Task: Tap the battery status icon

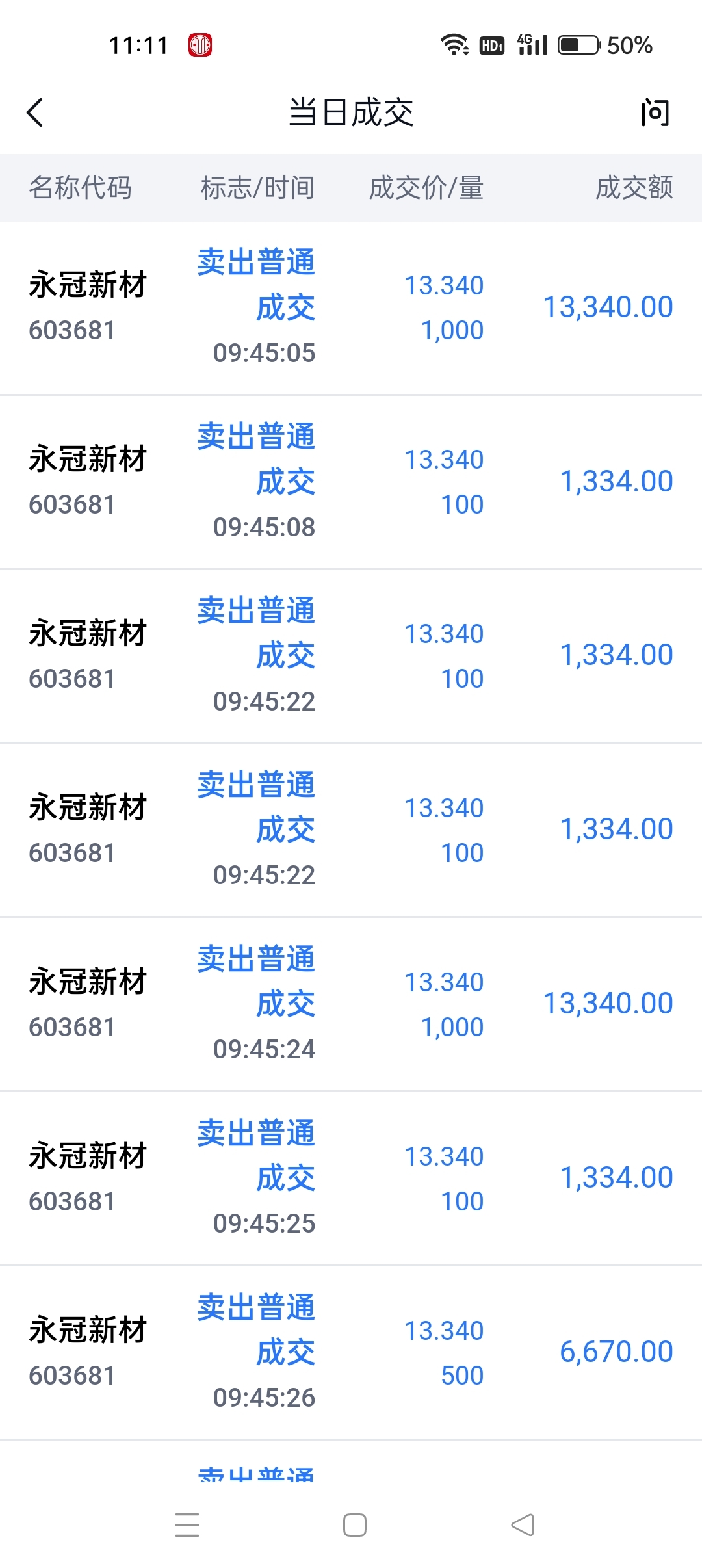Action: coord(579,45)
